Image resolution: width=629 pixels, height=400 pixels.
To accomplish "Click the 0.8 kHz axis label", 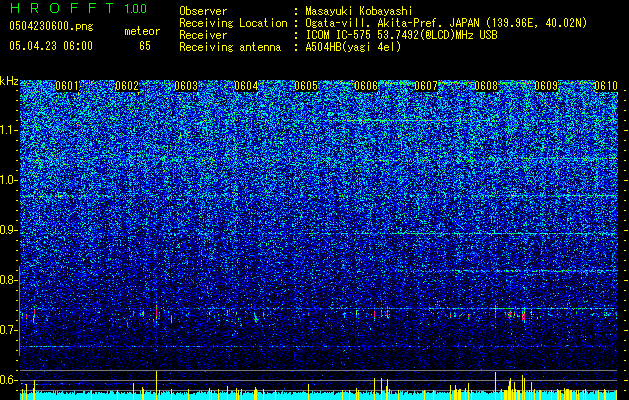I will pyautogui.click(x=9, y=280).
